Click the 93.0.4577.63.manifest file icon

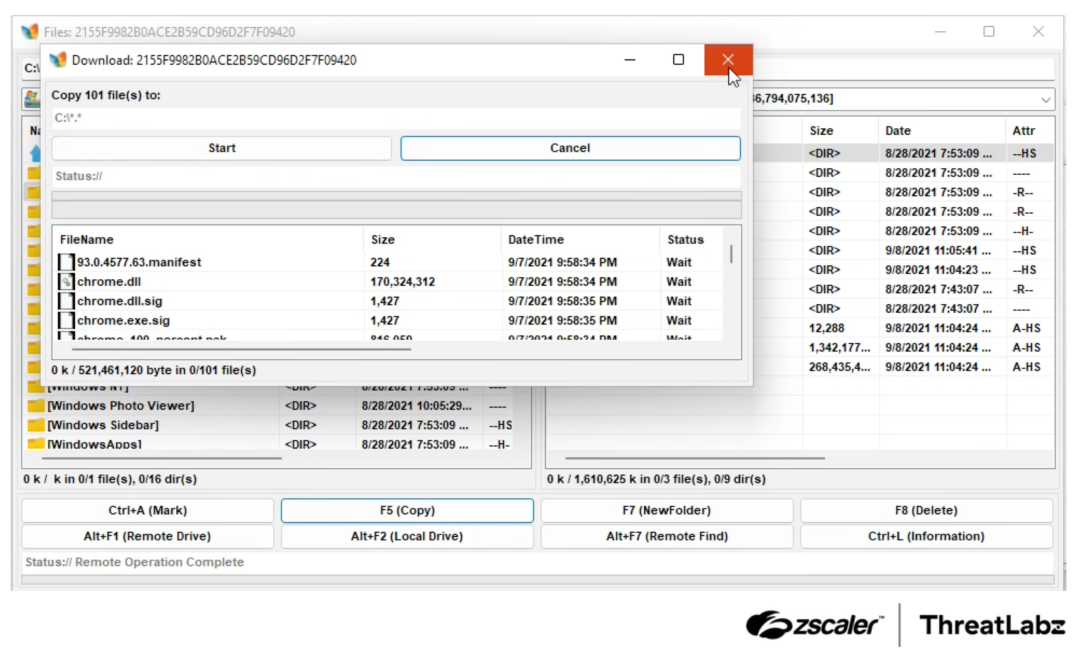click(67, 262)
